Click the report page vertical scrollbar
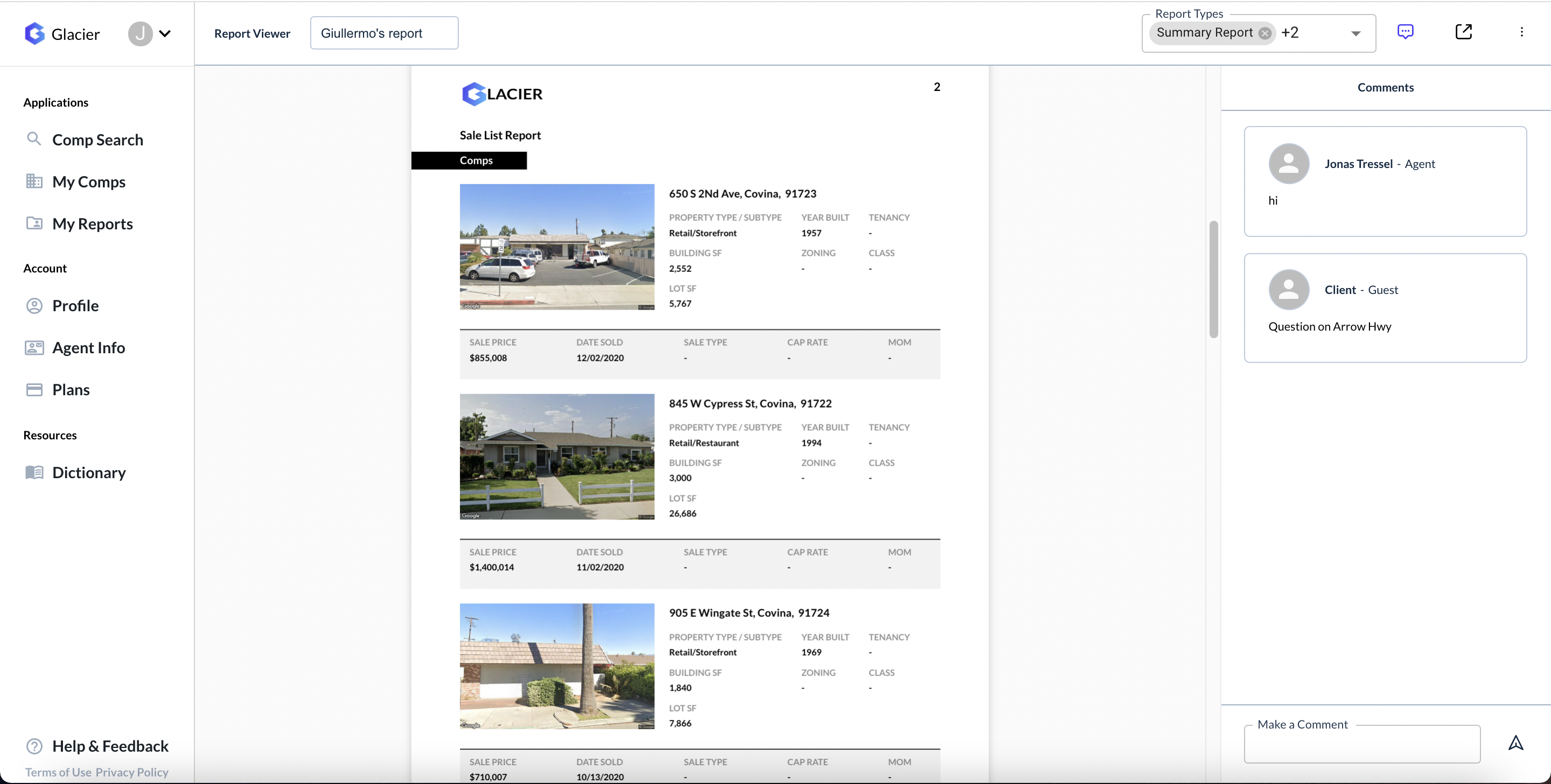 [x=1213, y=279]
